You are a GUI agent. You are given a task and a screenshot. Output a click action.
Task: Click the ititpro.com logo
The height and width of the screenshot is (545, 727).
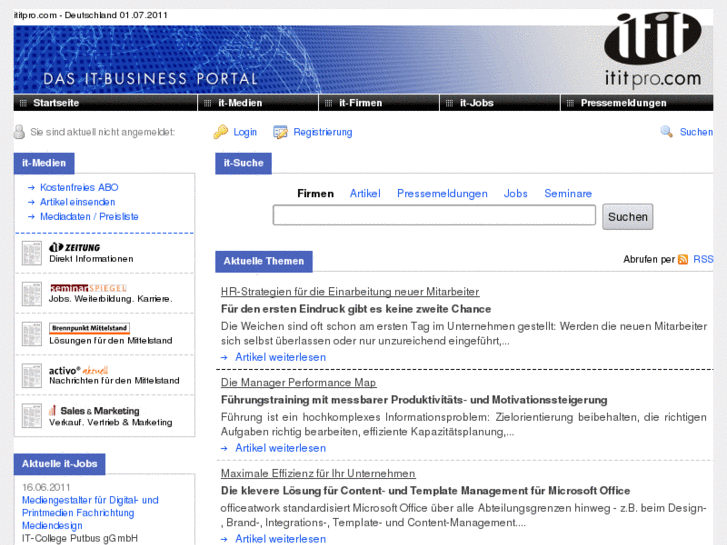tap(653, 50)
